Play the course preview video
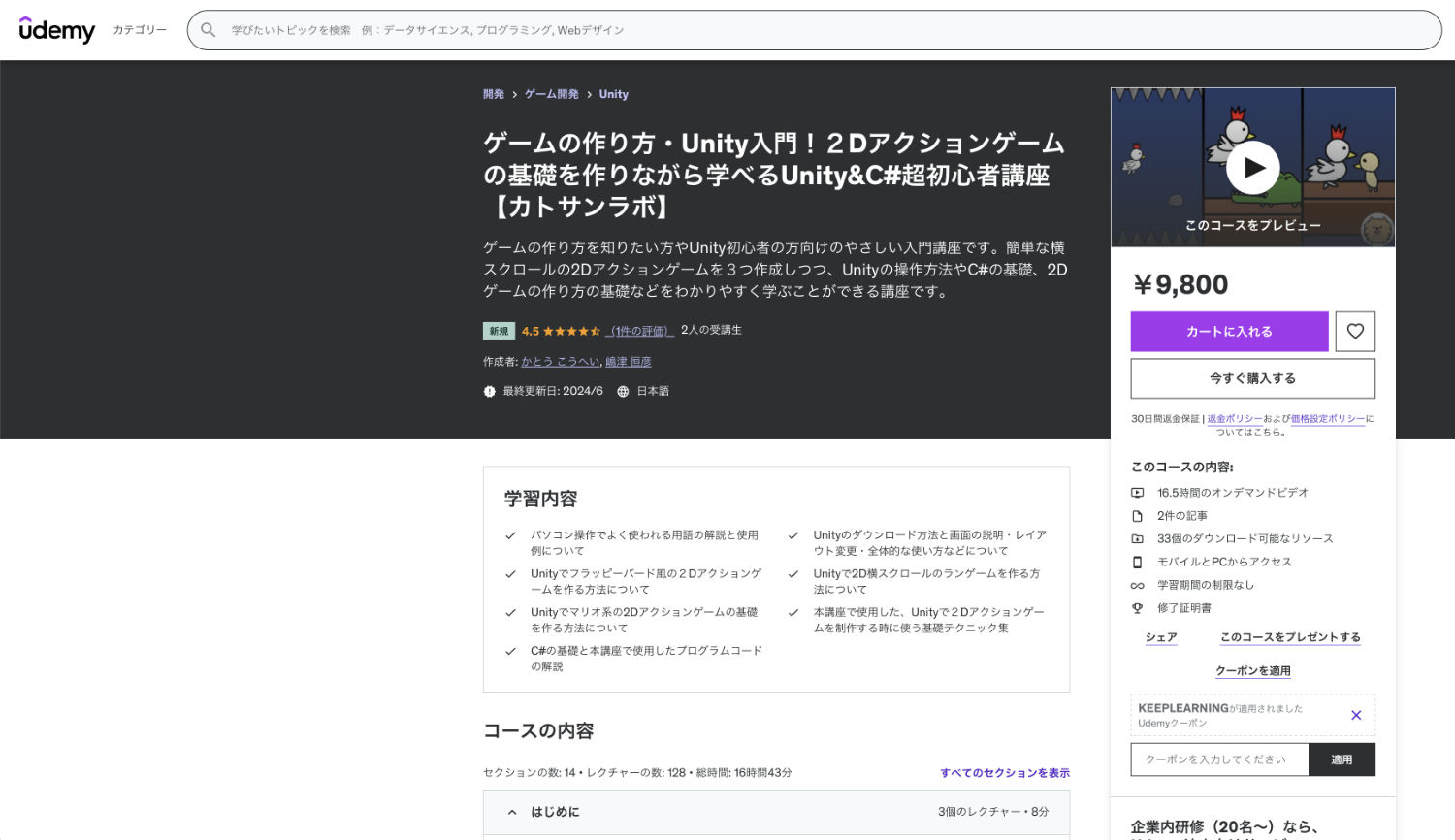Viewport: 1455px width, 840px height. pos(1252,168)
